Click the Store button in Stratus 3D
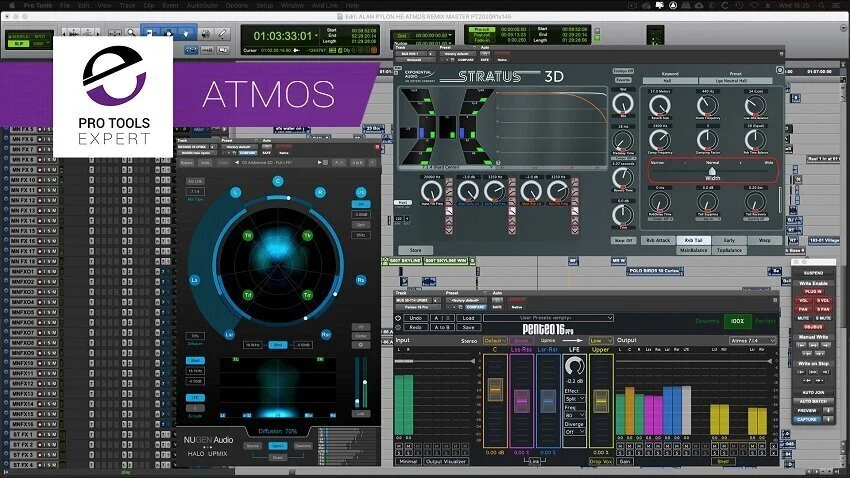This screenshot has height=478, width=850. click(415, 250)
